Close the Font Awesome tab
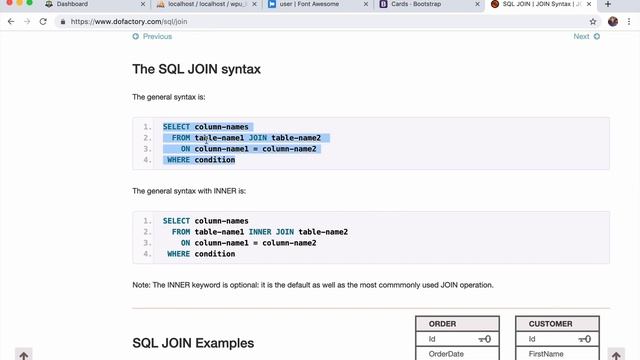Image resolution: width=640 pixels, height=360 pixels. point(366,4)
